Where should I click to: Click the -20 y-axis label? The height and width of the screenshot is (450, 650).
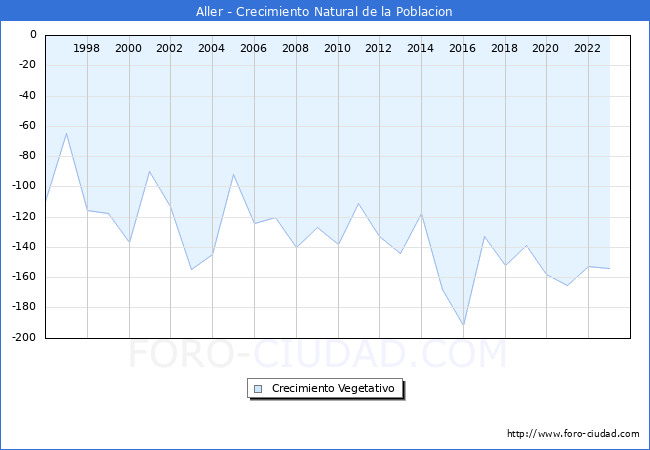(x=27, y=65)
